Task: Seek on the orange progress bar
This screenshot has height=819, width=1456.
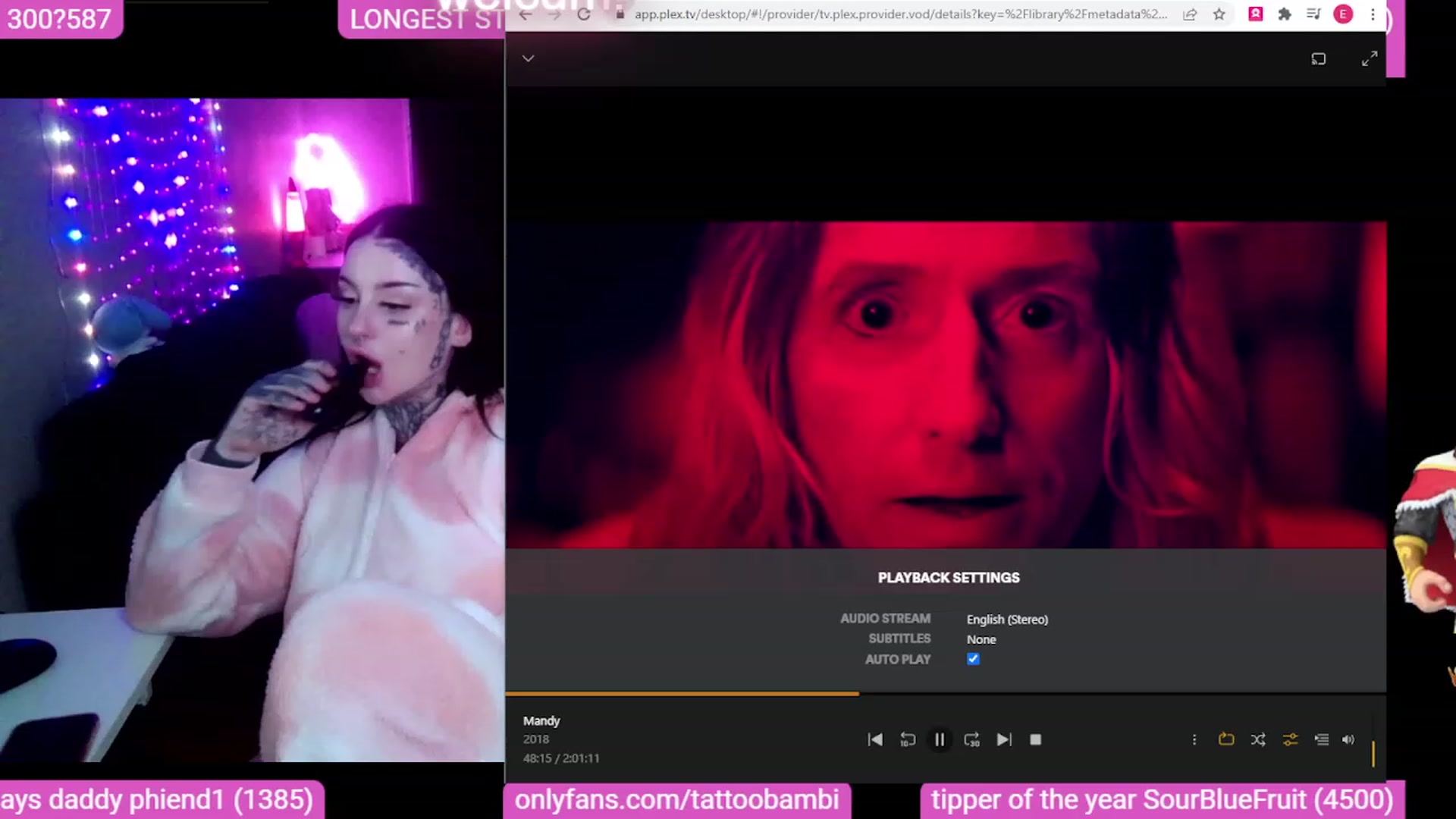Action: 682,693
